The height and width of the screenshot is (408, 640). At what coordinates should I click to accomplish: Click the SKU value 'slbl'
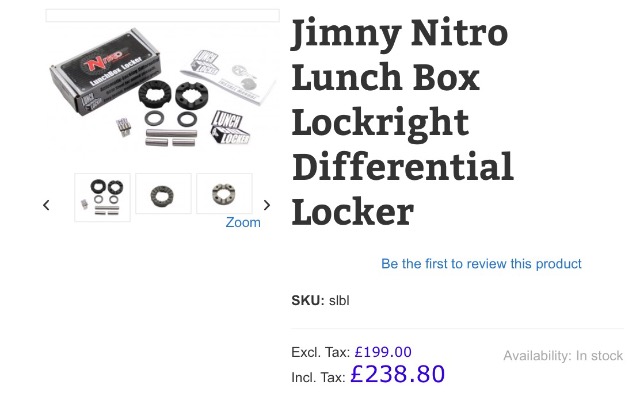(x=339, y=300)
